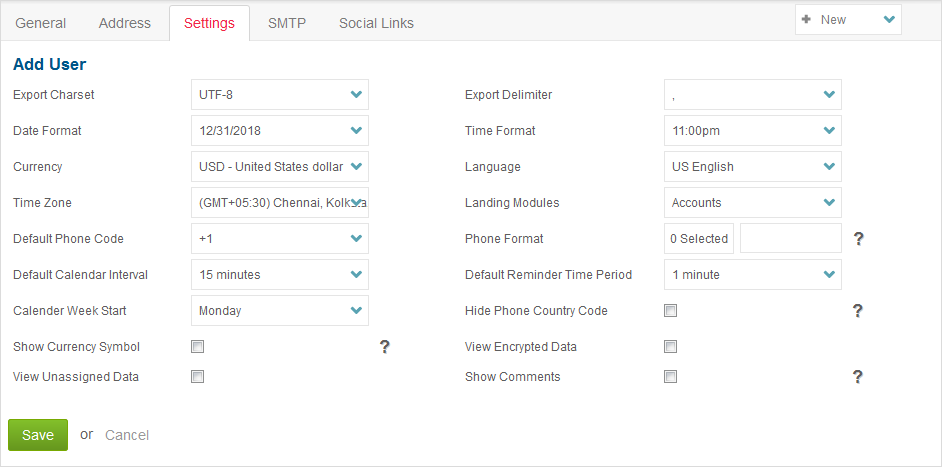Click the Default Reminder Time Period label
The height and width of the screenshot is (467, 942).
coord(548,275)
